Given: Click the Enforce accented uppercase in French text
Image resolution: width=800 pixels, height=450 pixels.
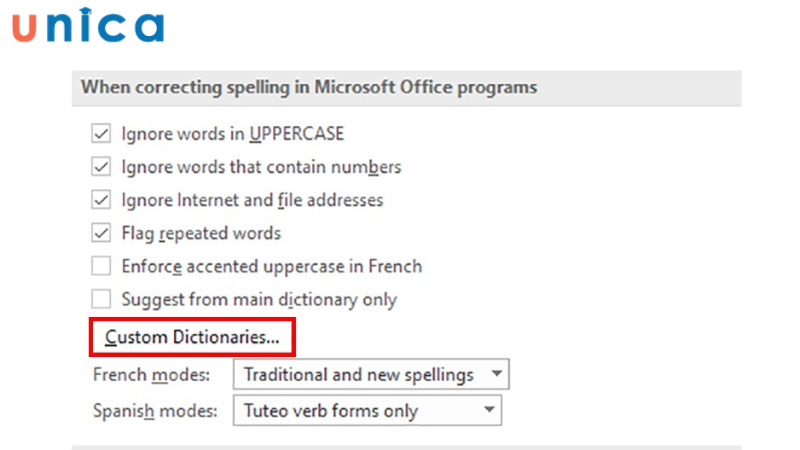Looking at the screenshot, I should pyautogui.click(x=271, y=266).
